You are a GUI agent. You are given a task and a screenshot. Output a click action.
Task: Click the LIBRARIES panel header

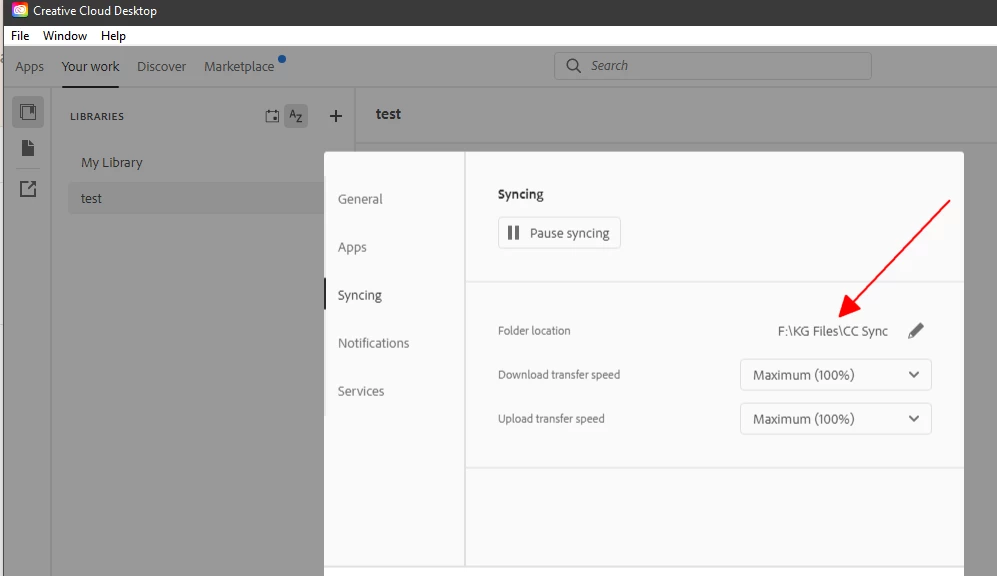coord(97,116)
